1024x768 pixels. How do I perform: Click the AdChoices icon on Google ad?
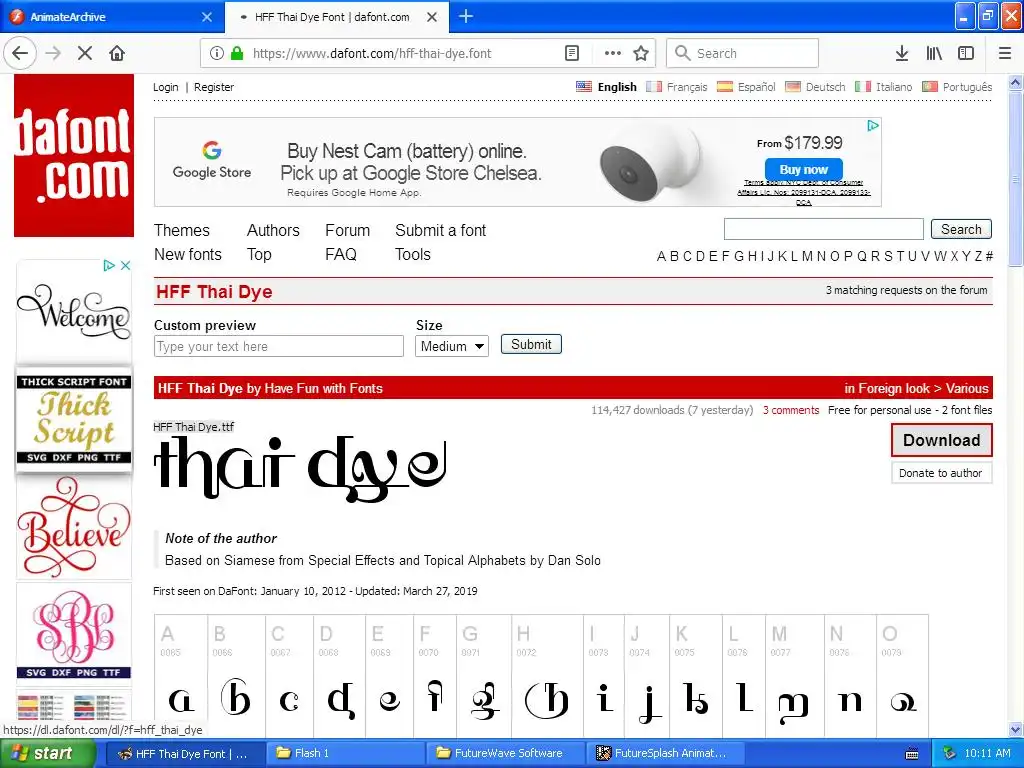pyautogui.click(x=873, y=125)
